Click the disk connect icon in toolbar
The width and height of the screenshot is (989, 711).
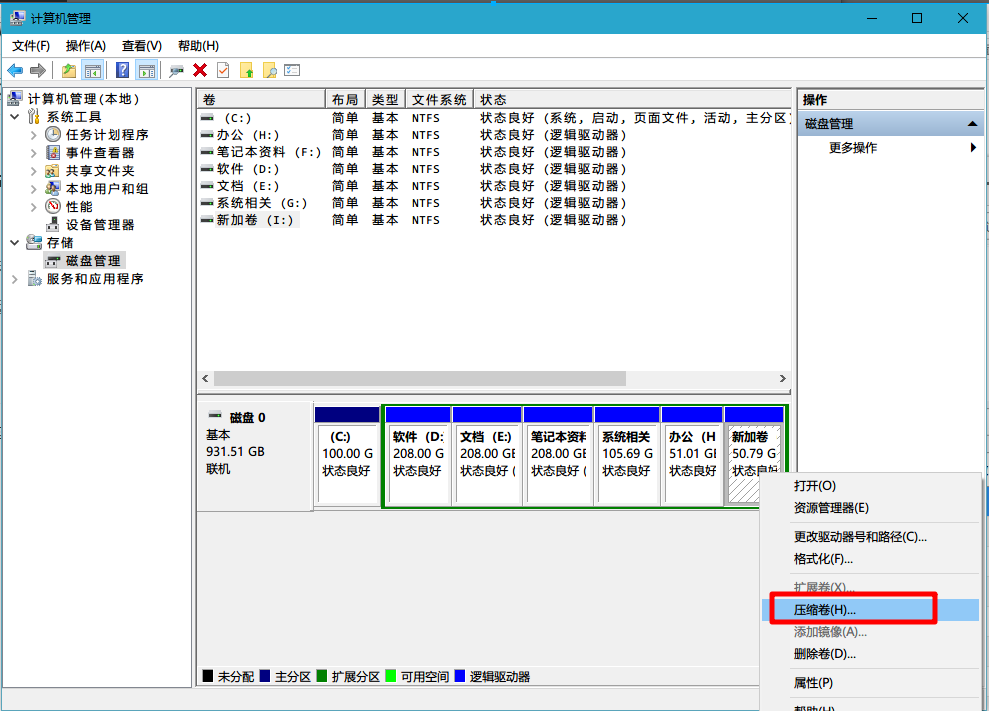coord(177,70)
